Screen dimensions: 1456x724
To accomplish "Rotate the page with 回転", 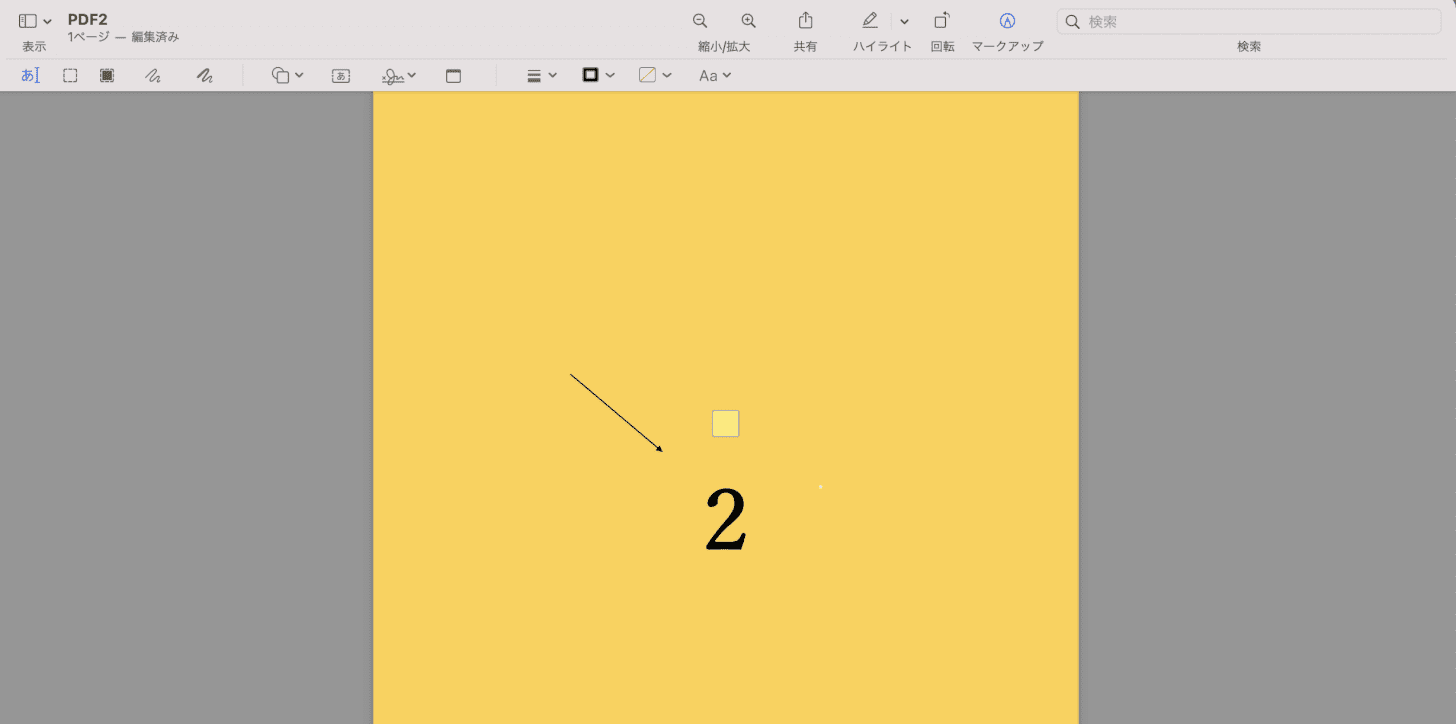I will point(942,21).
